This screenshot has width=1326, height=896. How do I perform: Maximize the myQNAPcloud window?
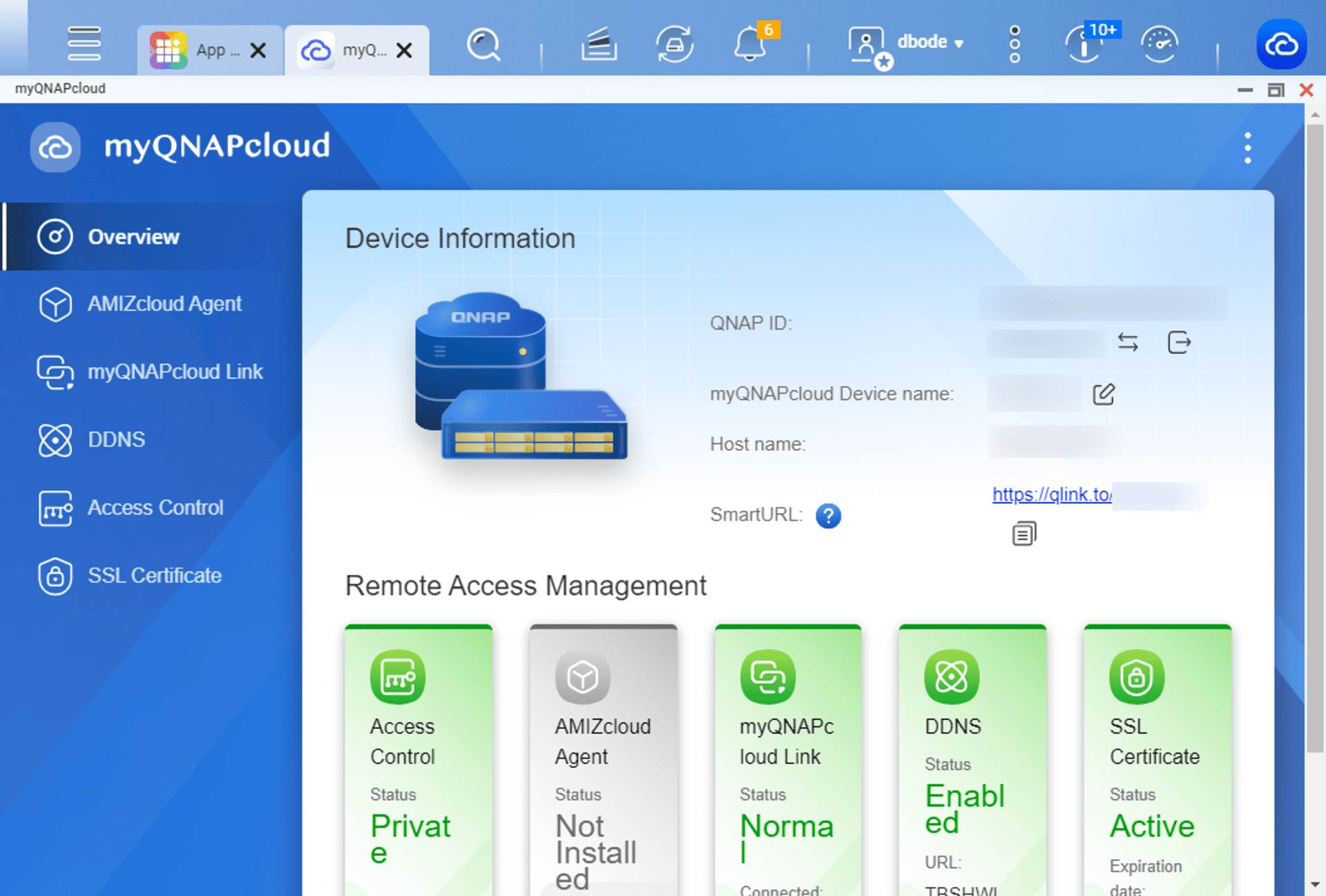(x=1276, y=90)
